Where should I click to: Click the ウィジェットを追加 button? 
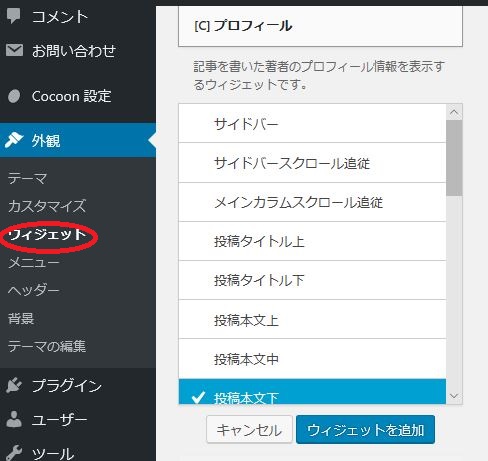pos(365,429)
